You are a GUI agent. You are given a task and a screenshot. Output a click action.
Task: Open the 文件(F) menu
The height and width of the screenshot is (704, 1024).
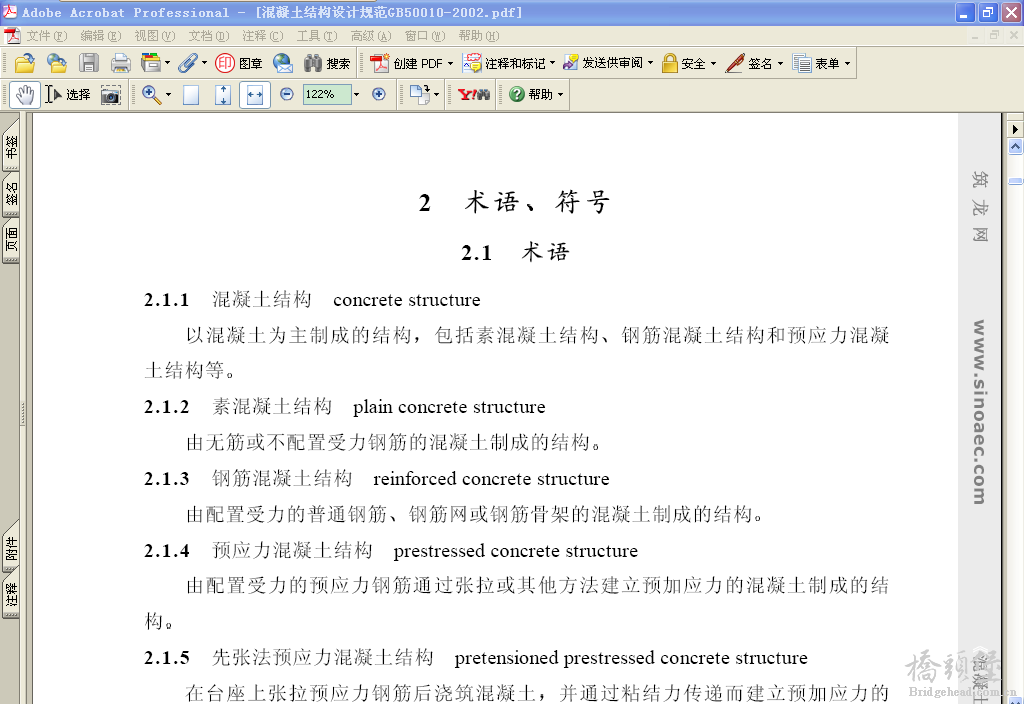click(46, 36)
